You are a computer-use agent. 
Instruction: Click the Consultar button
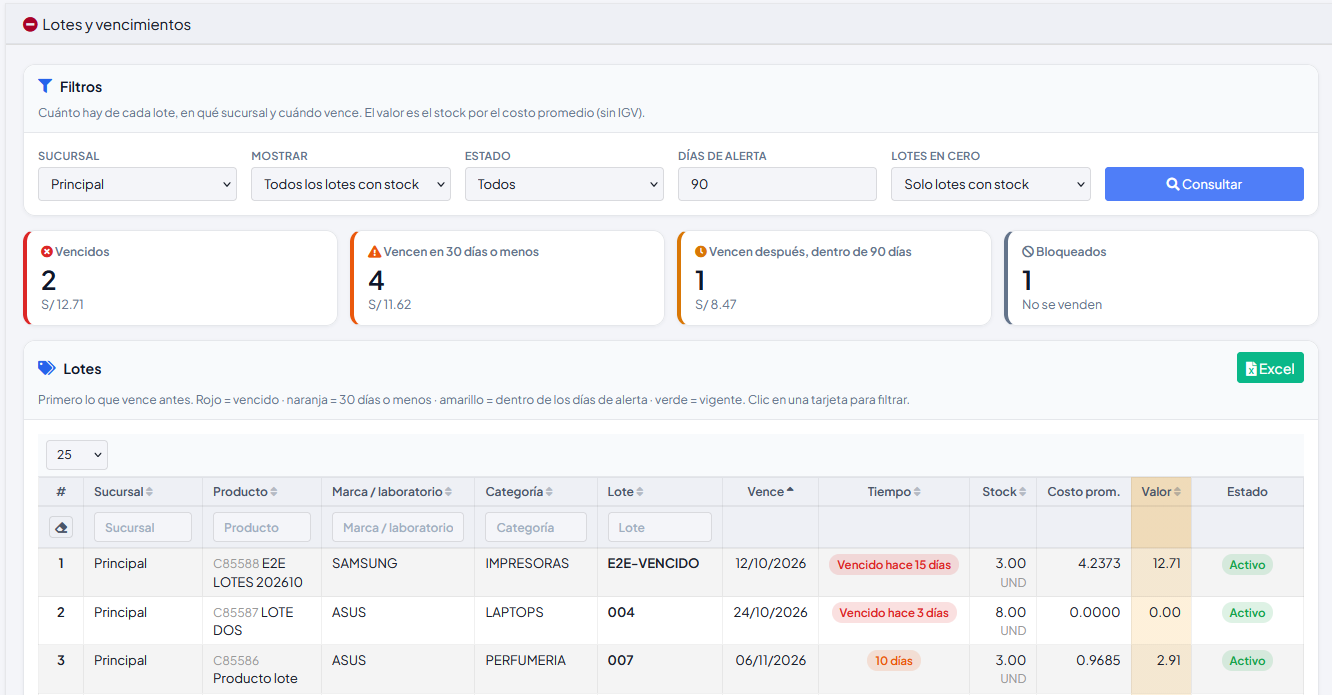(1204, 184)
